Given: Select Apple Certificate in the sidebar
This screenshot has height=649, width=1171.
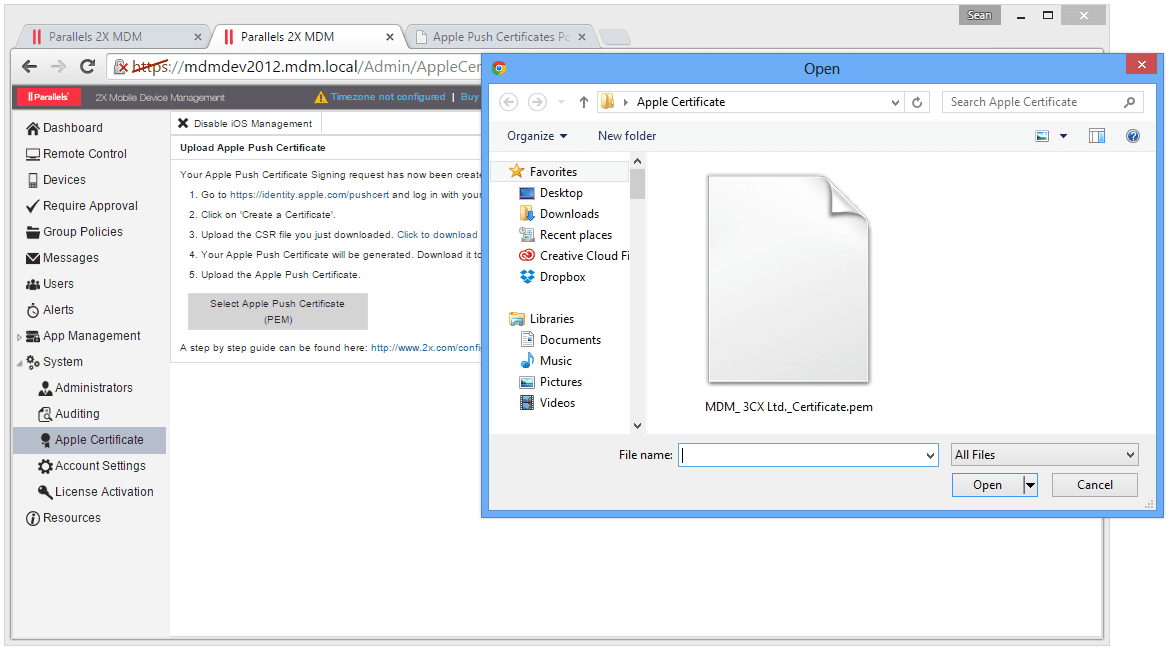Looking at the screenshot, I should tap(90, 440).
